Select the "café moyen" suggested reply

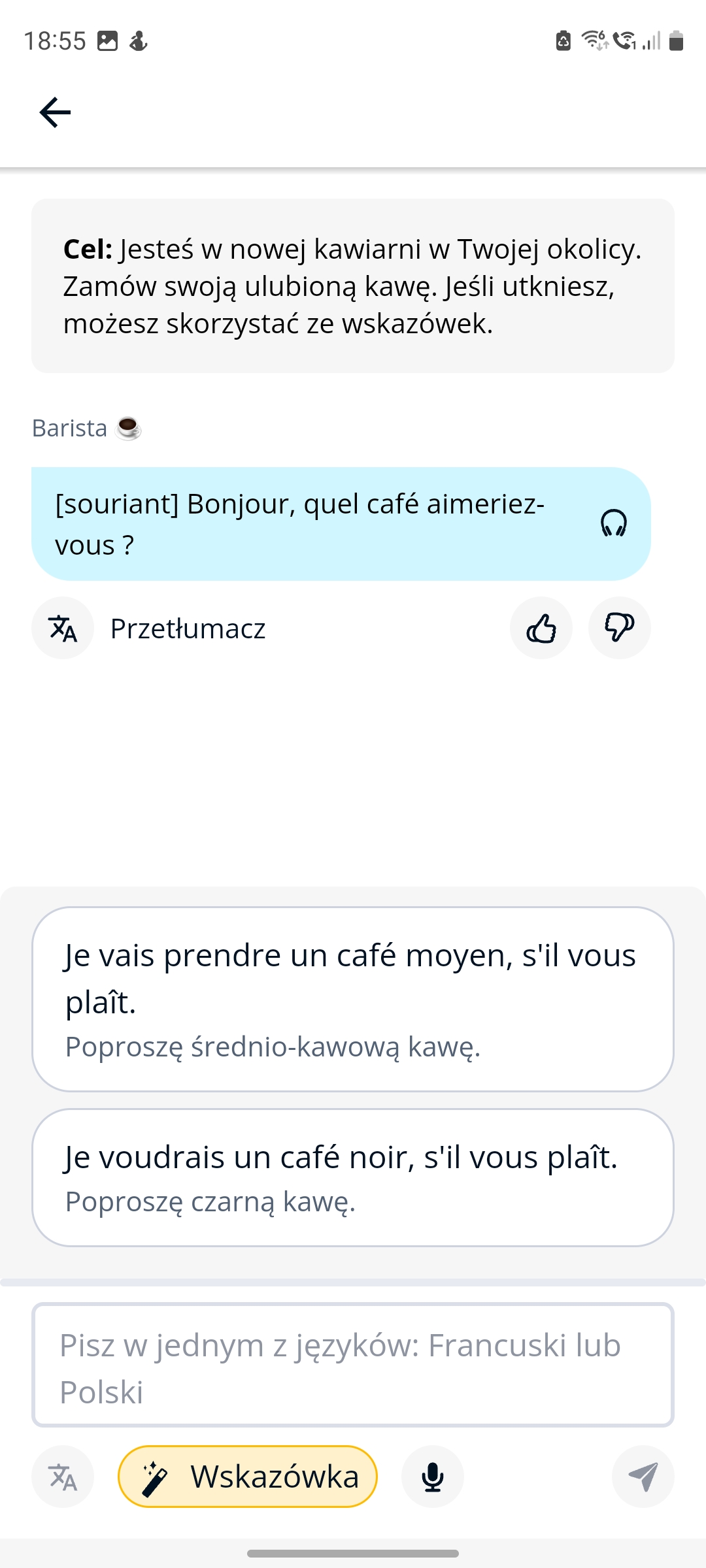(353, 999)
